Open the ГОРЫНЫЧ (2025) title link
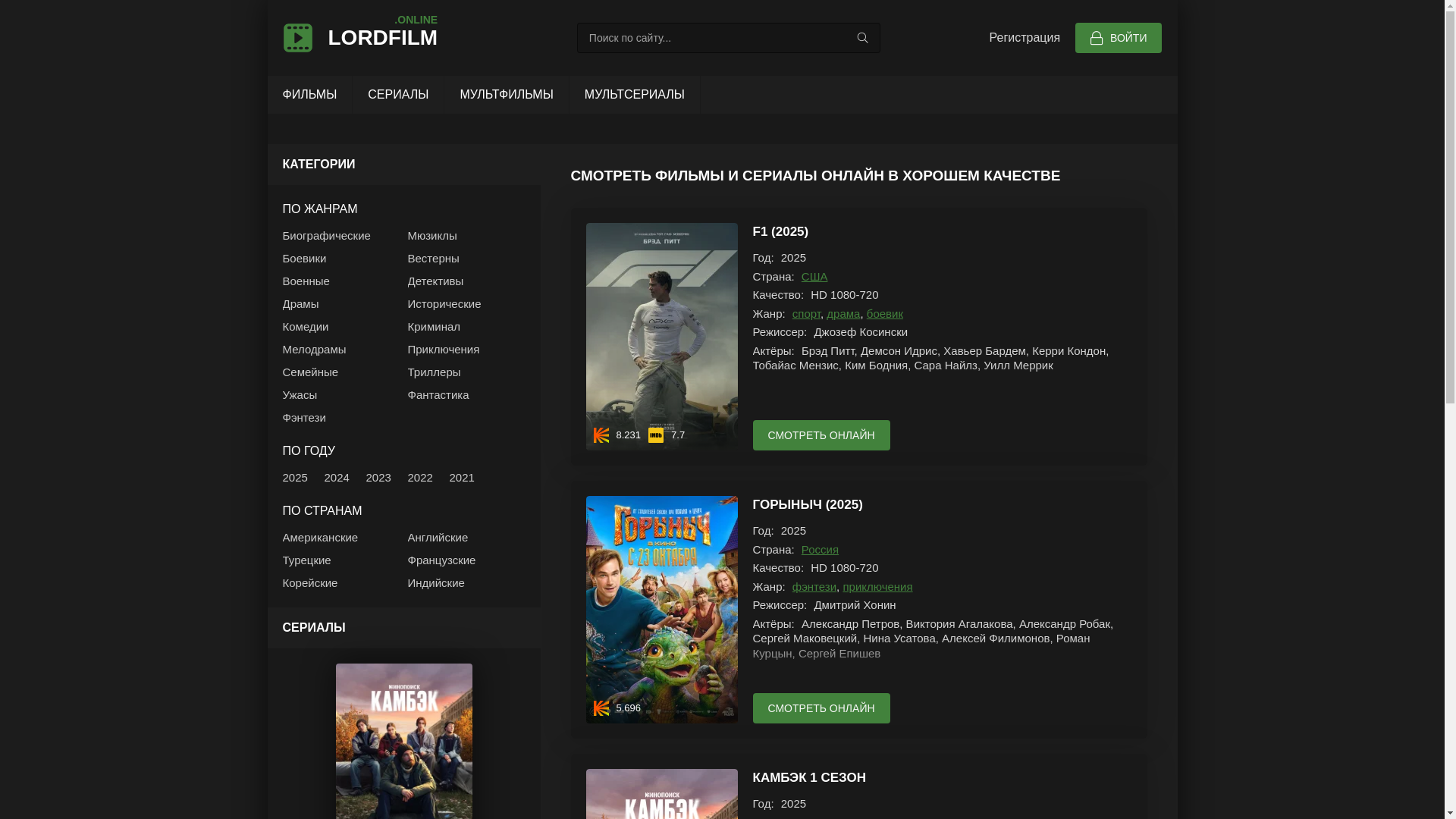Image resolution: width=1456 pixels, height=819 pixels. [808, 505]
